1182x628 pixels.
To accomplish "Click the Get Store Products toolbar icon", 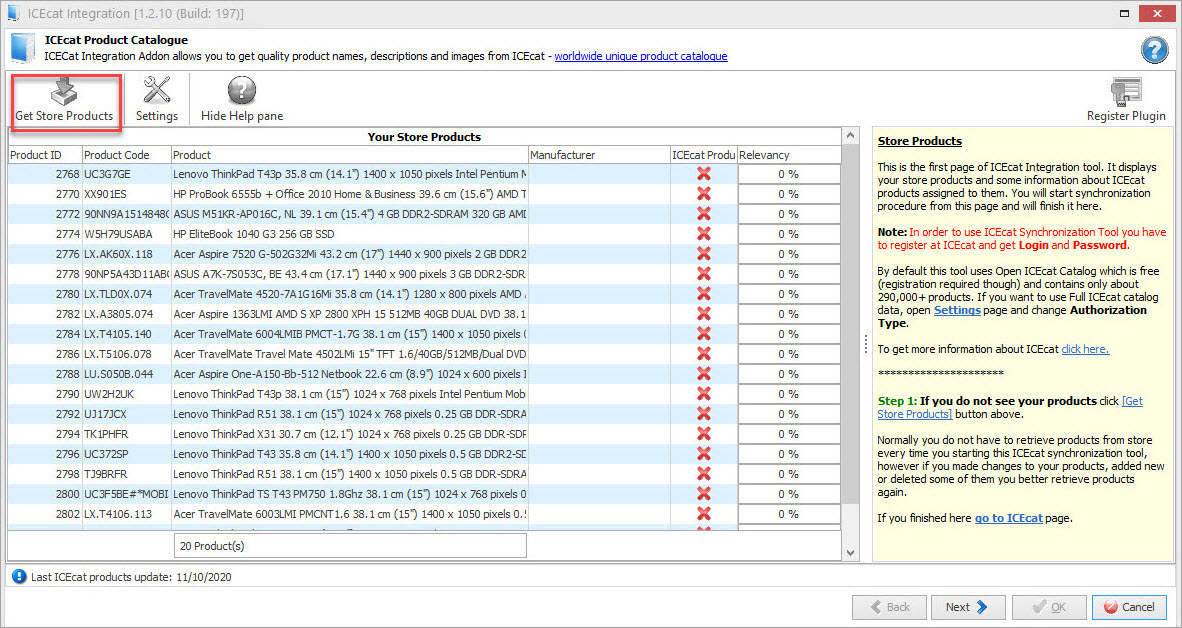I will pyautogui.click(x=65, y=92).
